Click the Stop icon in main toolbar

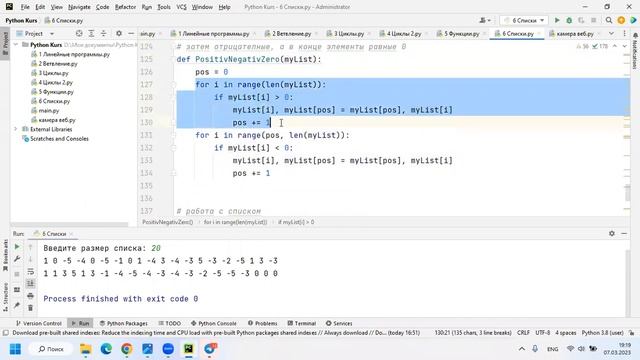click(593, 20)
